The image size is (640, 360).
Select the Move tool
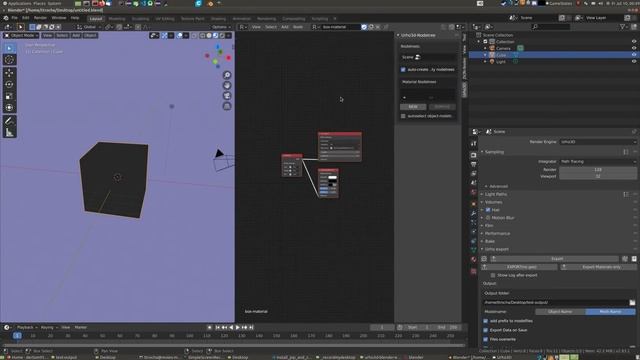pos(9,73)
